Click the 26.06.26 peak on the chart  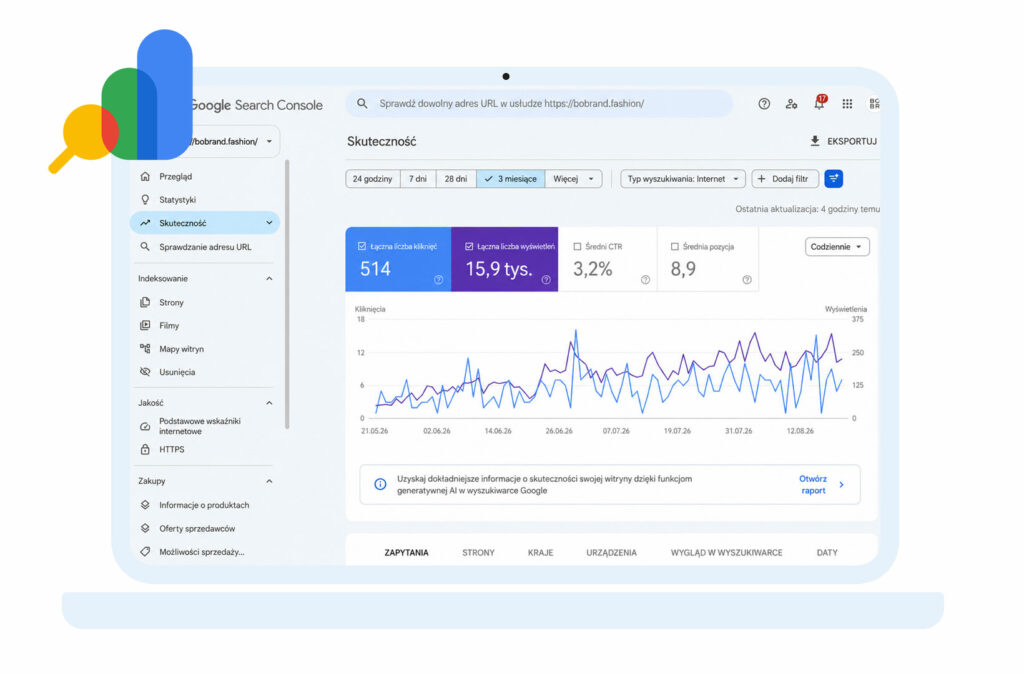[575, 330]
